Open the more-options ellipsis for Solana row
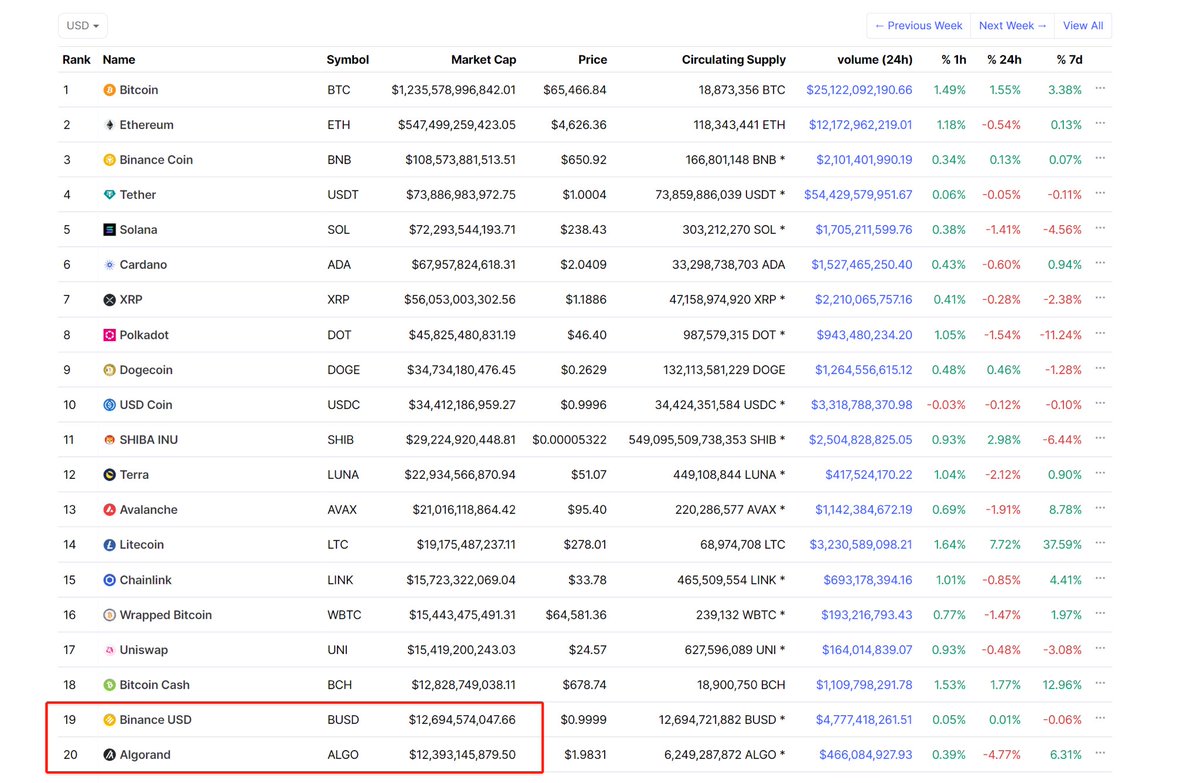1200x783 pixels. coord(1100,229)
